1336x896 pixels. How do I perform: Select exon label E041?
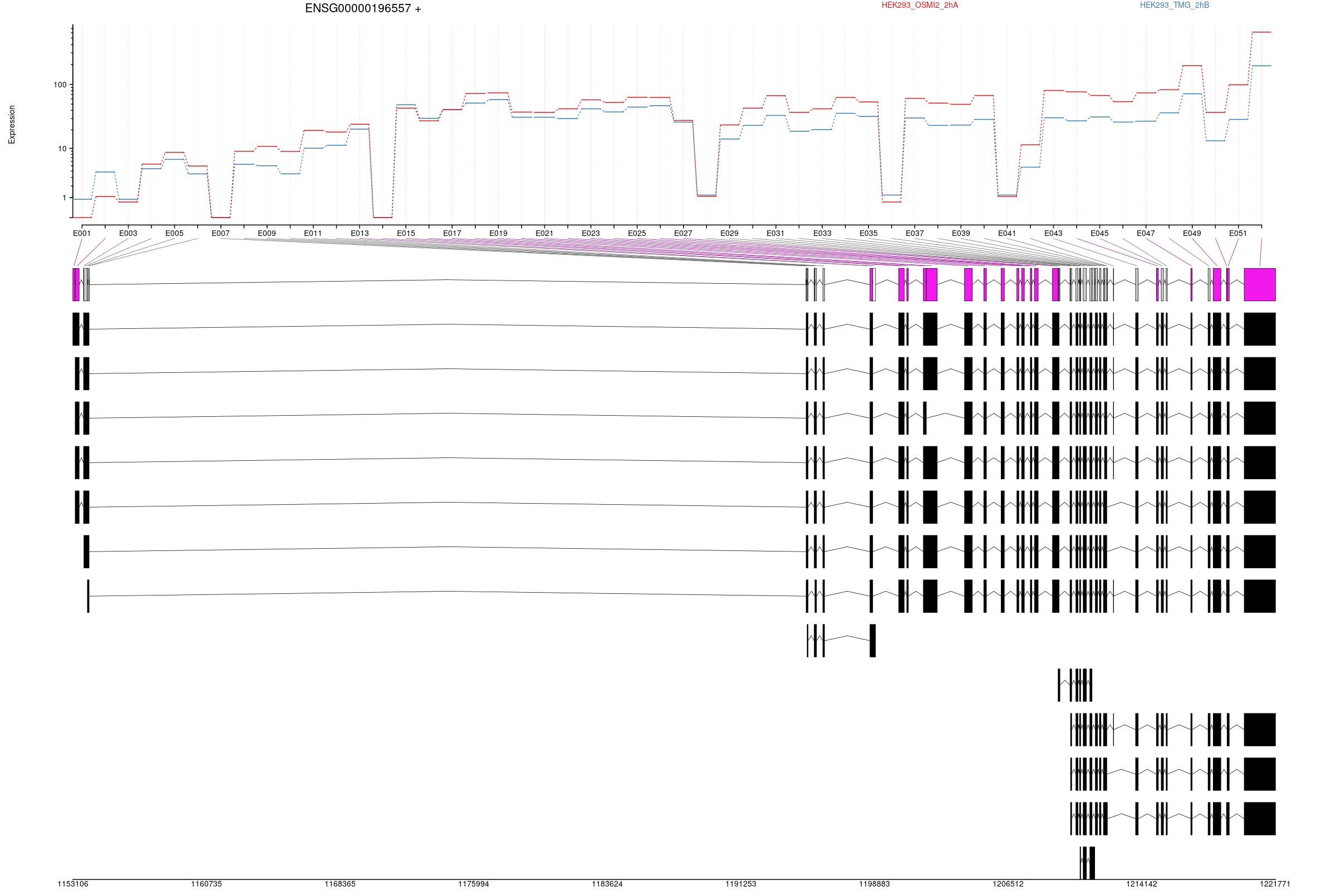tap(1008, 234)
